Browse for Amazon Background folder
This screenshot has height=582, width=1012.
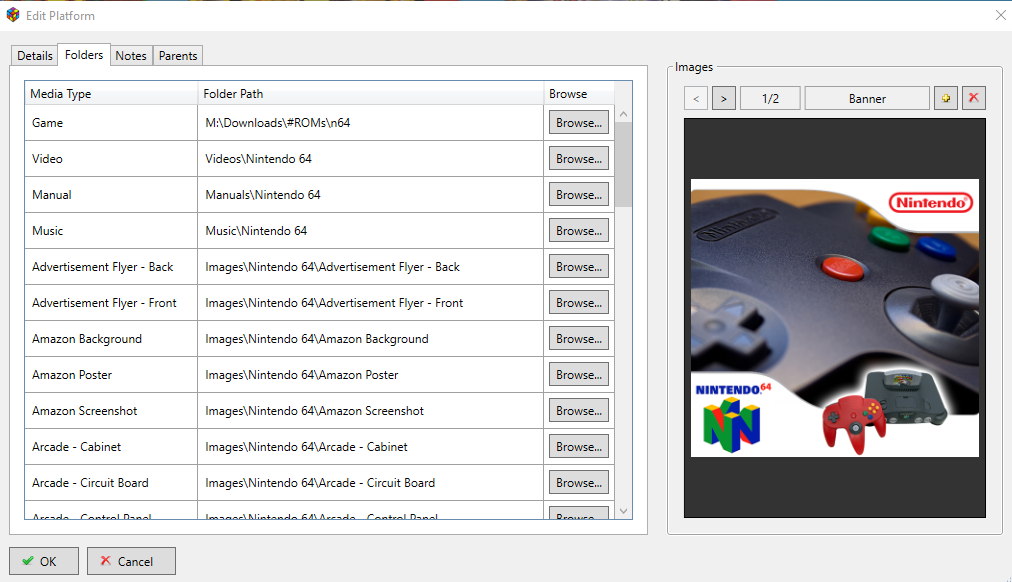click(579, 339)
